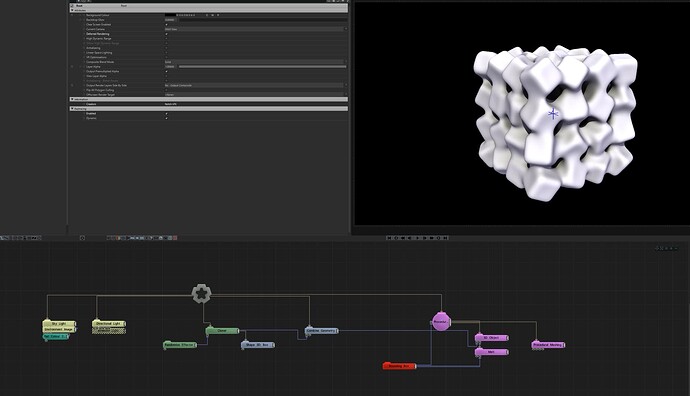Select the Combine Geometry node
690x396 pixels.
coord(322,330)
